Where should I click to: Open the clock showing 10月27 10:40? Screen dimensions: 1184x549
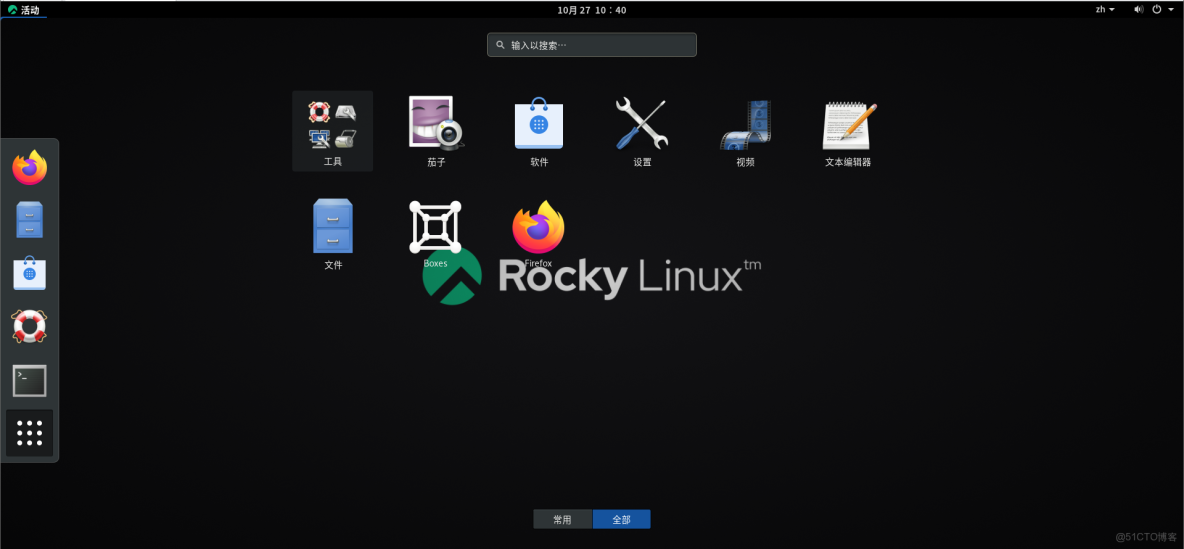[x=591, y=10]
